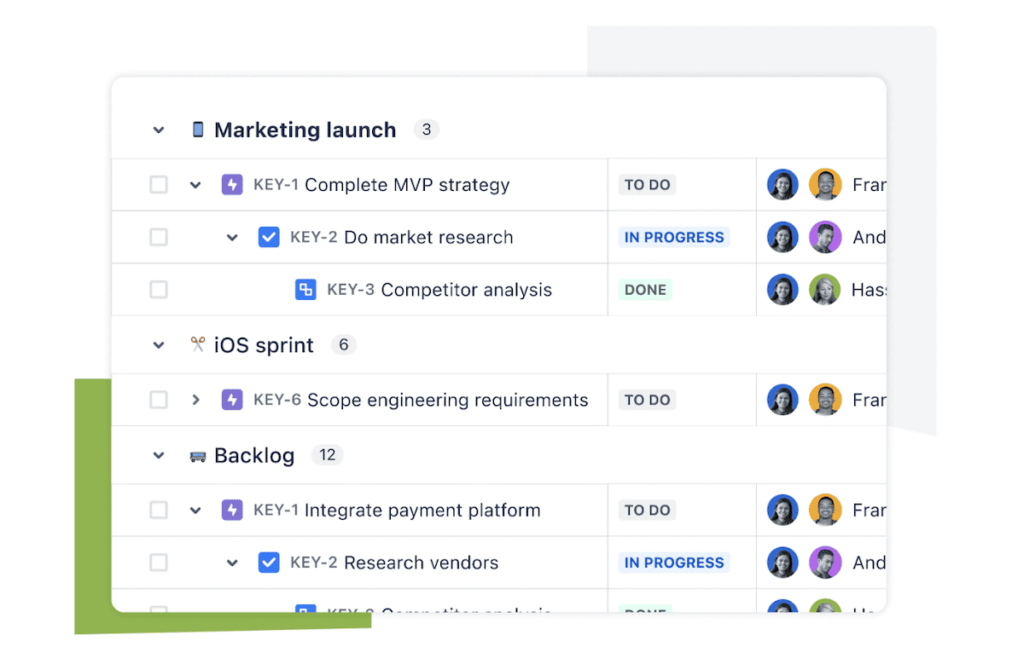Click the epic icon beside Scope engineering requirements

232,400
